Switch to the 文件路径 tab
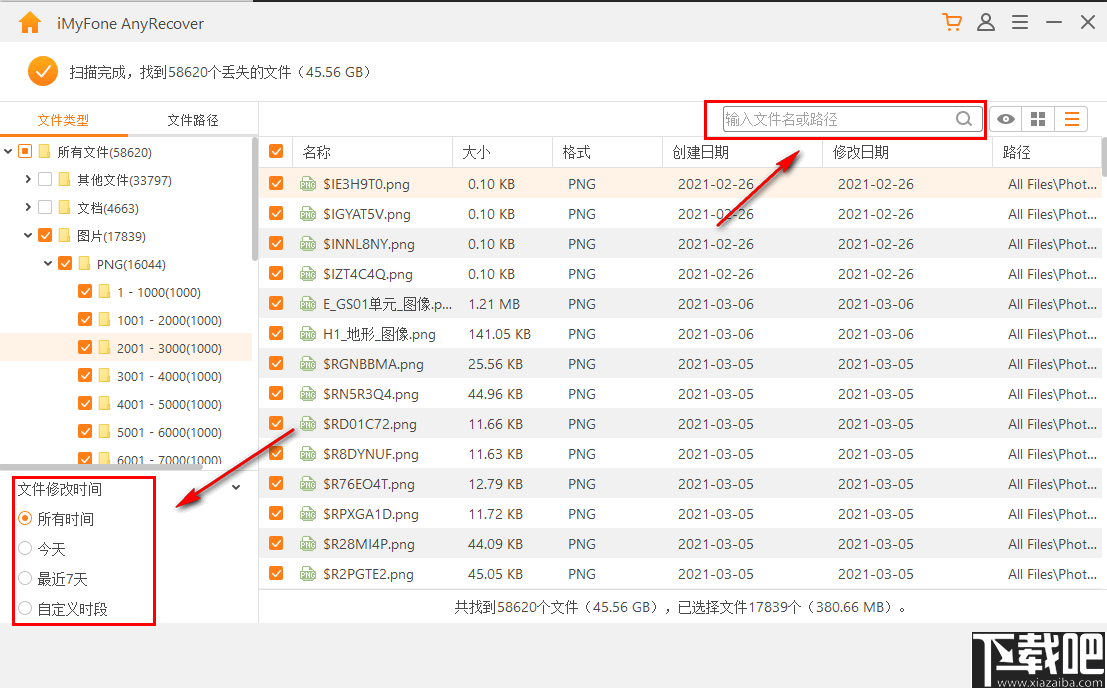The height and width of the screenshot is (688, 1107). pyautogui.click(x=193, y=118)
